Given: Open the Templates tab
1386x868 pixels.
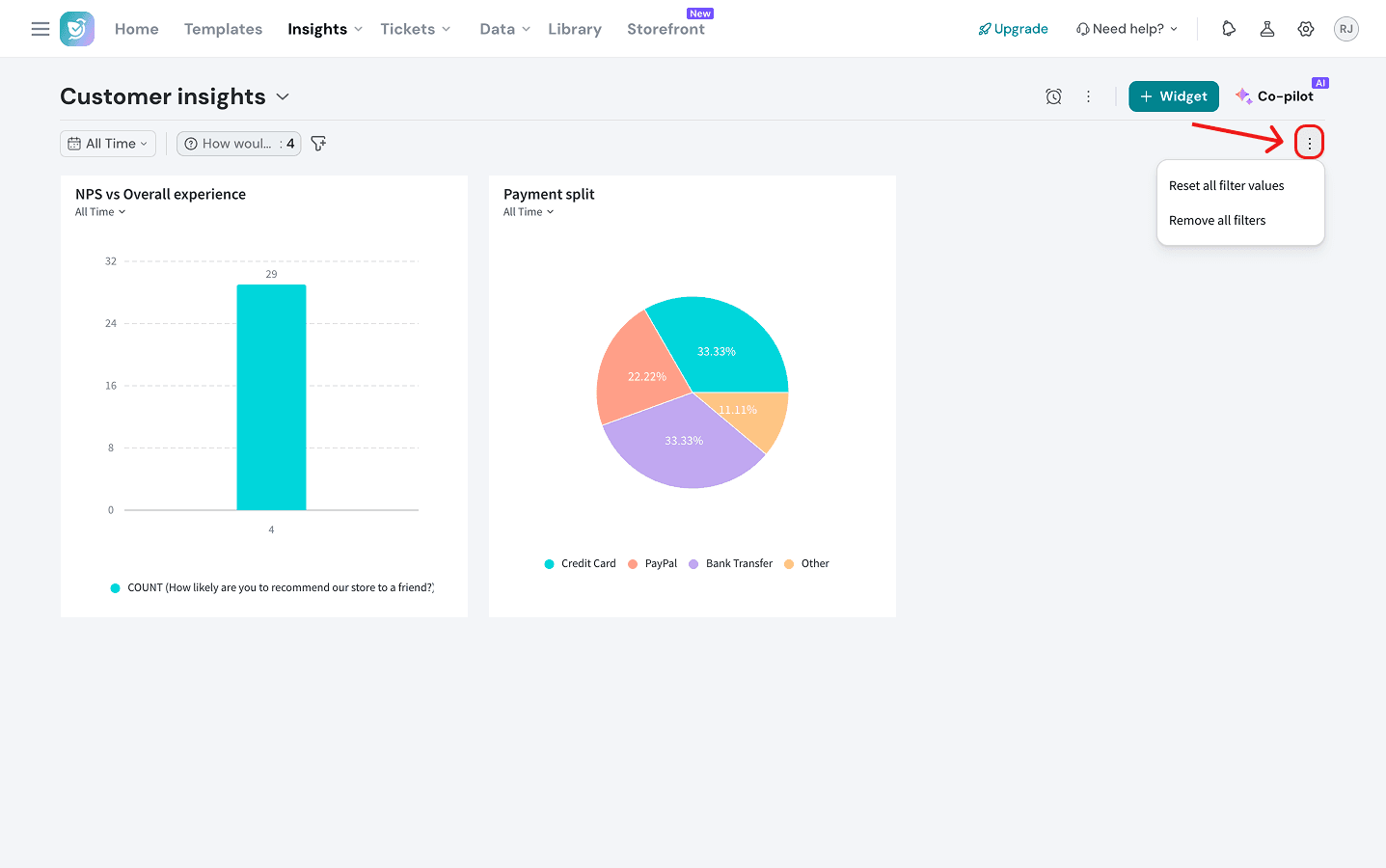Looking at the screenshot, I should 223,29.
